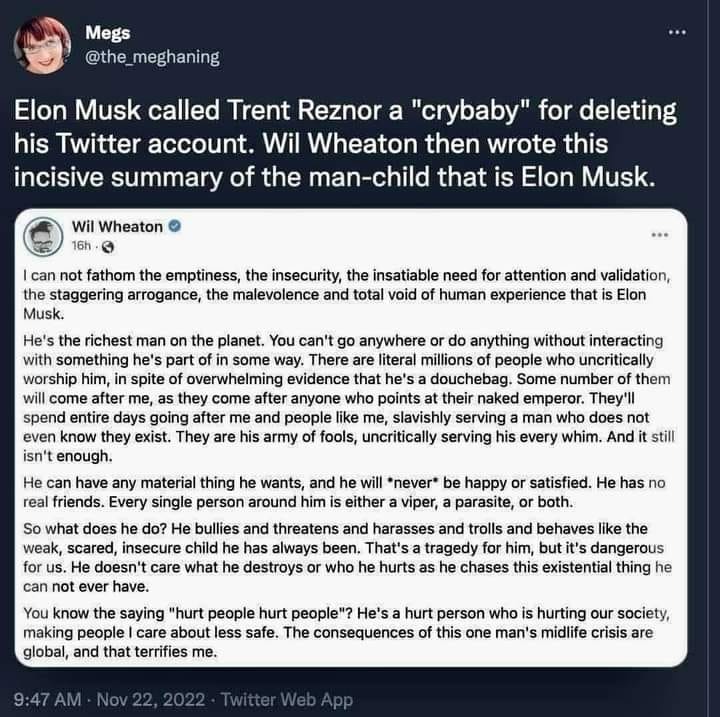Open the Megs display name

click(x=107, y=33)
